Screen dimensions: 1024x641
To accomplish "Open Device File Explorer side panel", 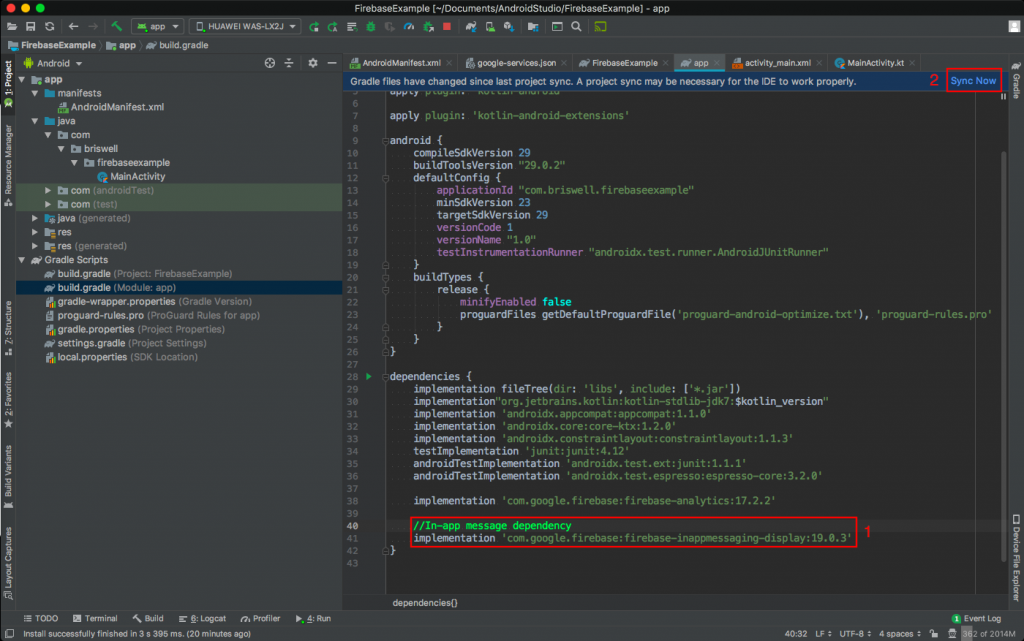I will click(1016, 557).
